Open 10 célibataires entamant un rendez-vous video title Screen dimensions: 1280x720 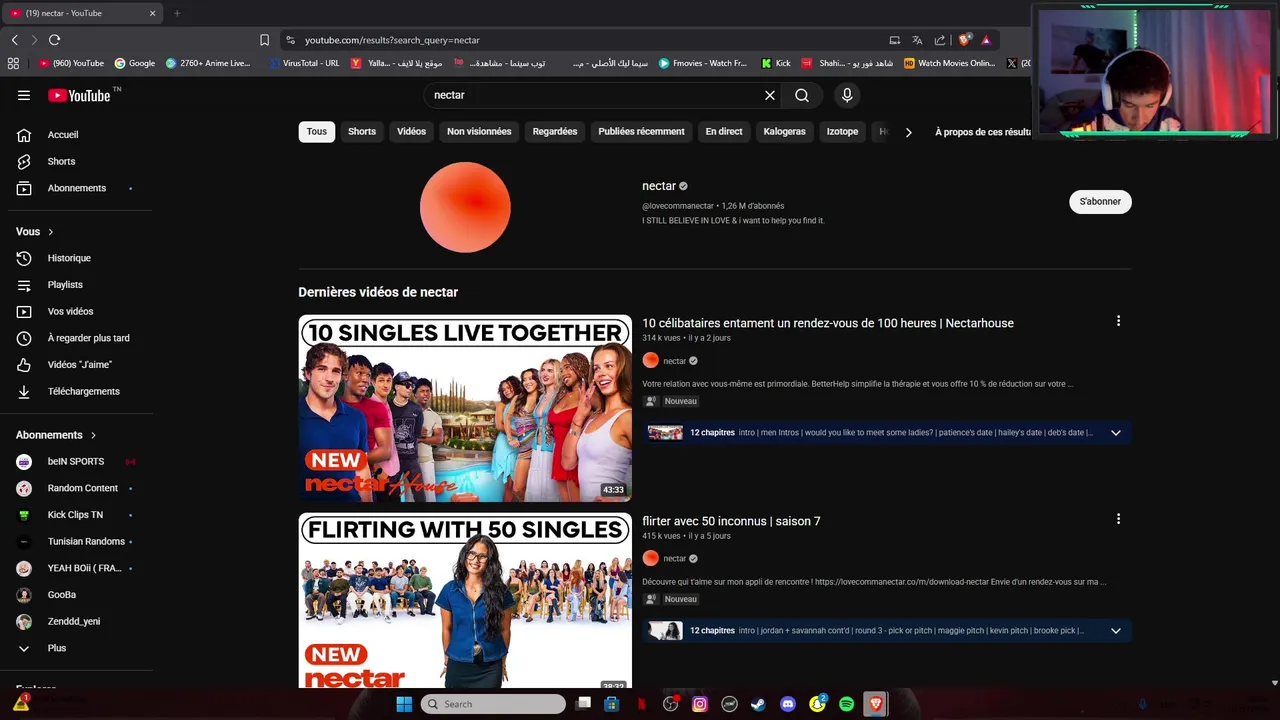(828, 323)
